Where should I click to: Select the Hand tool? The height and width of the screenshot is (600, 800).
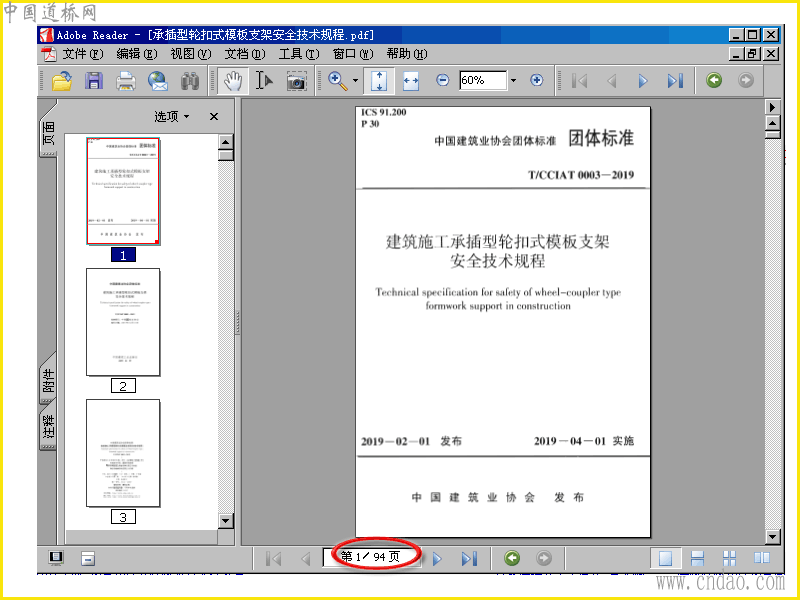(233, 81)
